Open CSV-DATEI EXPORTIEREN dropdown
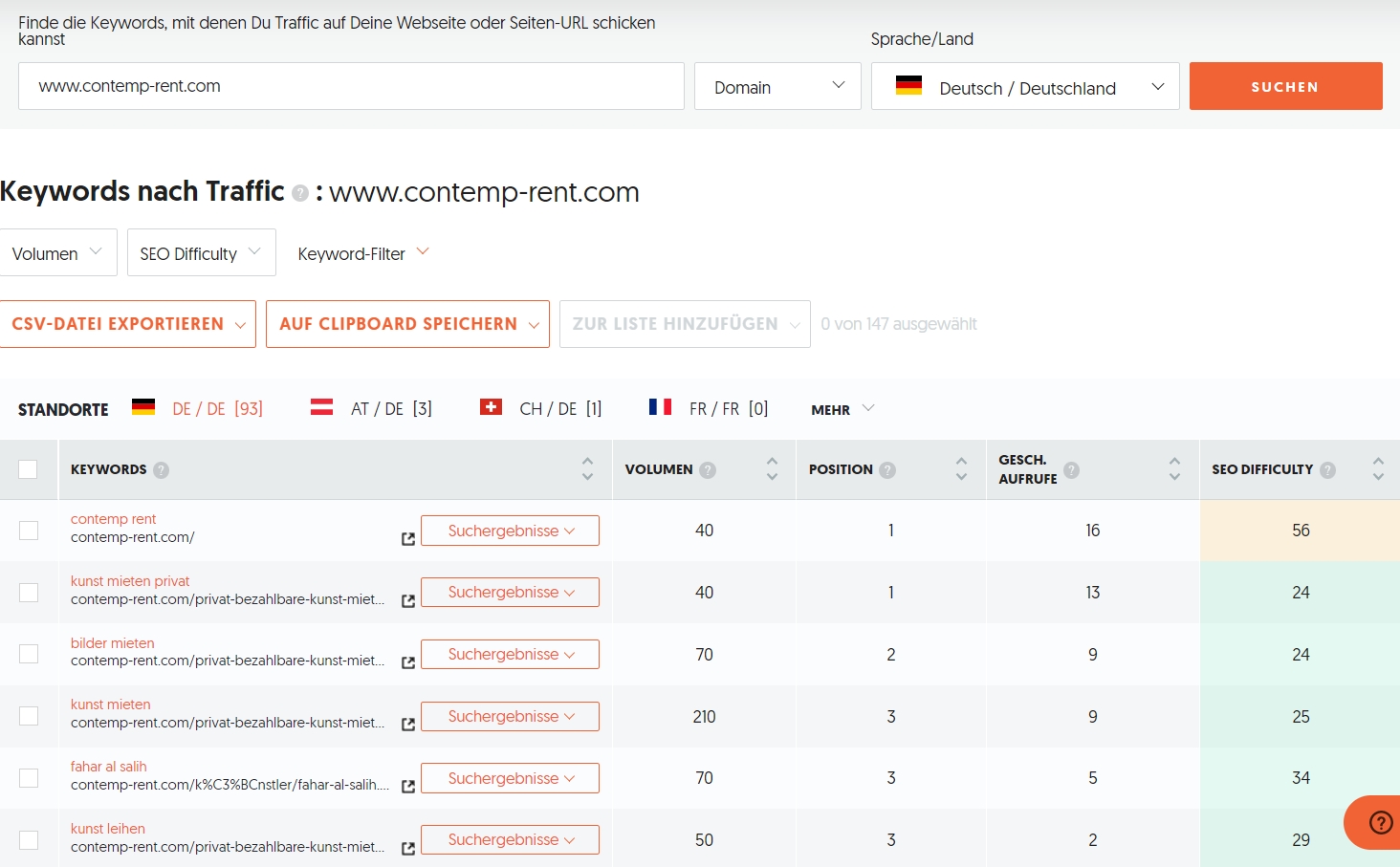The height and width of the screenshot is (867, 1400). [127, 324]
